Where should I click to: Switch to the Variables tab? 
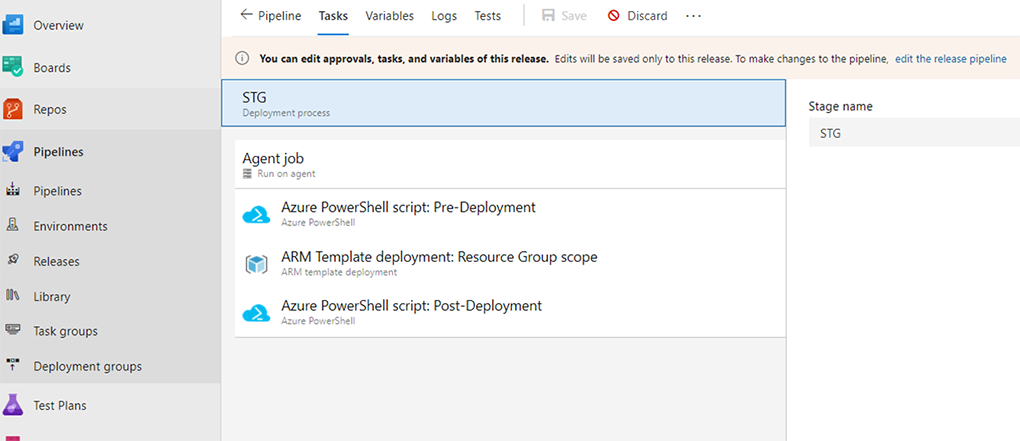coord(390,16)
